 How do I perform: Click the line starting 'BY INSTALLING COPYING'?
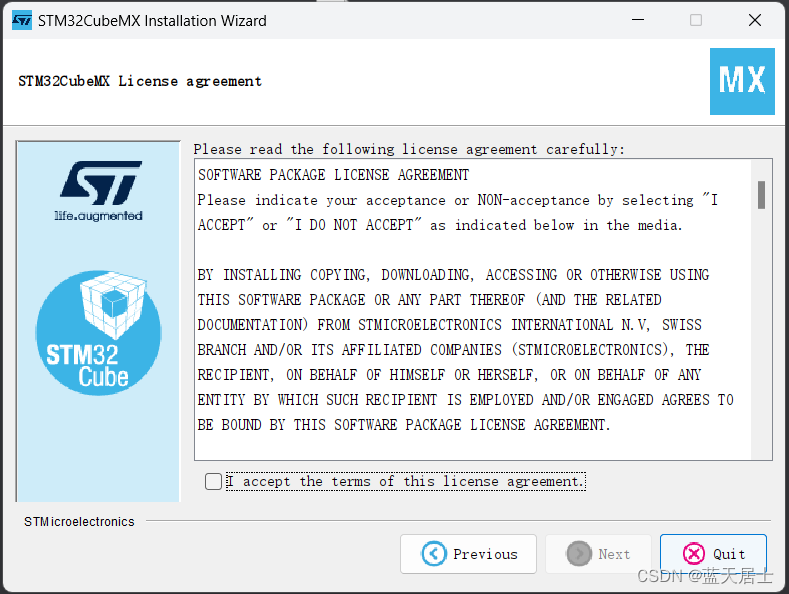tap(453, 275)
